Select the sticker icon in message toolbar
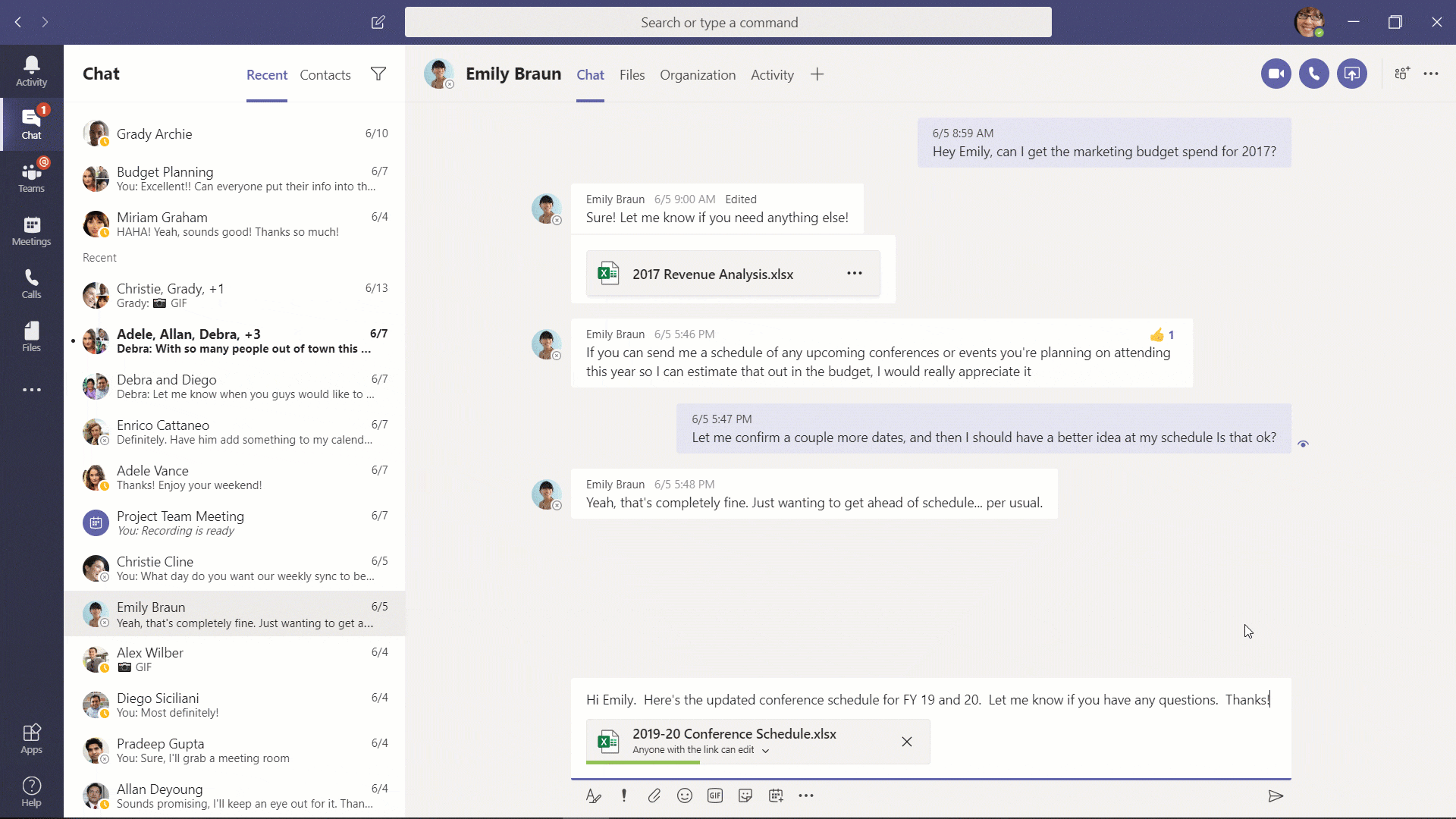Image resolution: width=1456 pixels, height=819 pixels. coord(746,795)
